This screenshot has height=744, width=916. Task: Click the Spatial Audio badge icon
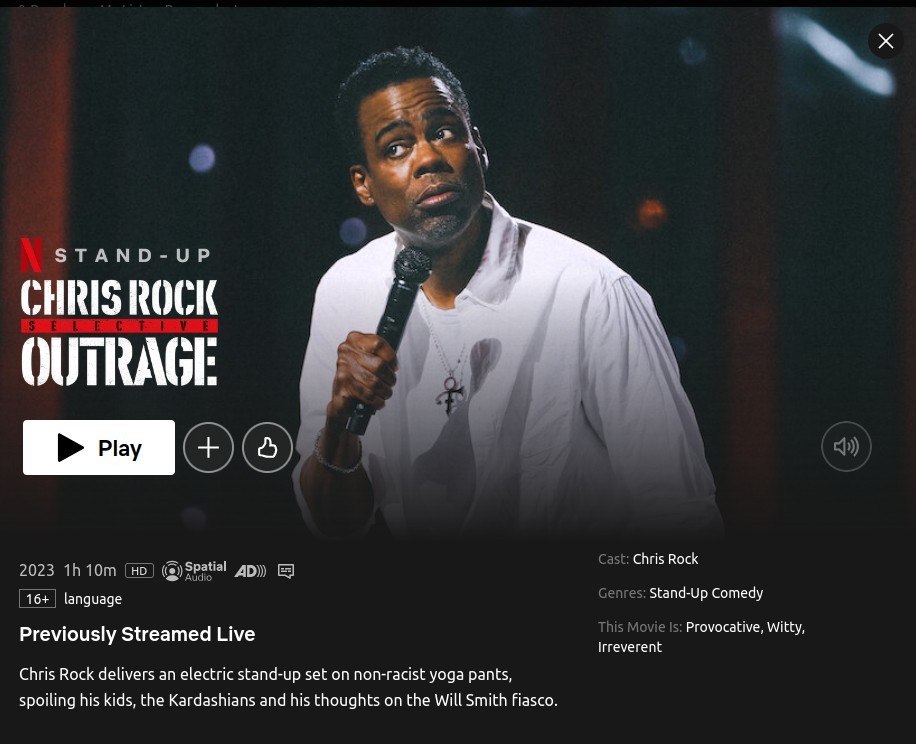coord(194,571)
